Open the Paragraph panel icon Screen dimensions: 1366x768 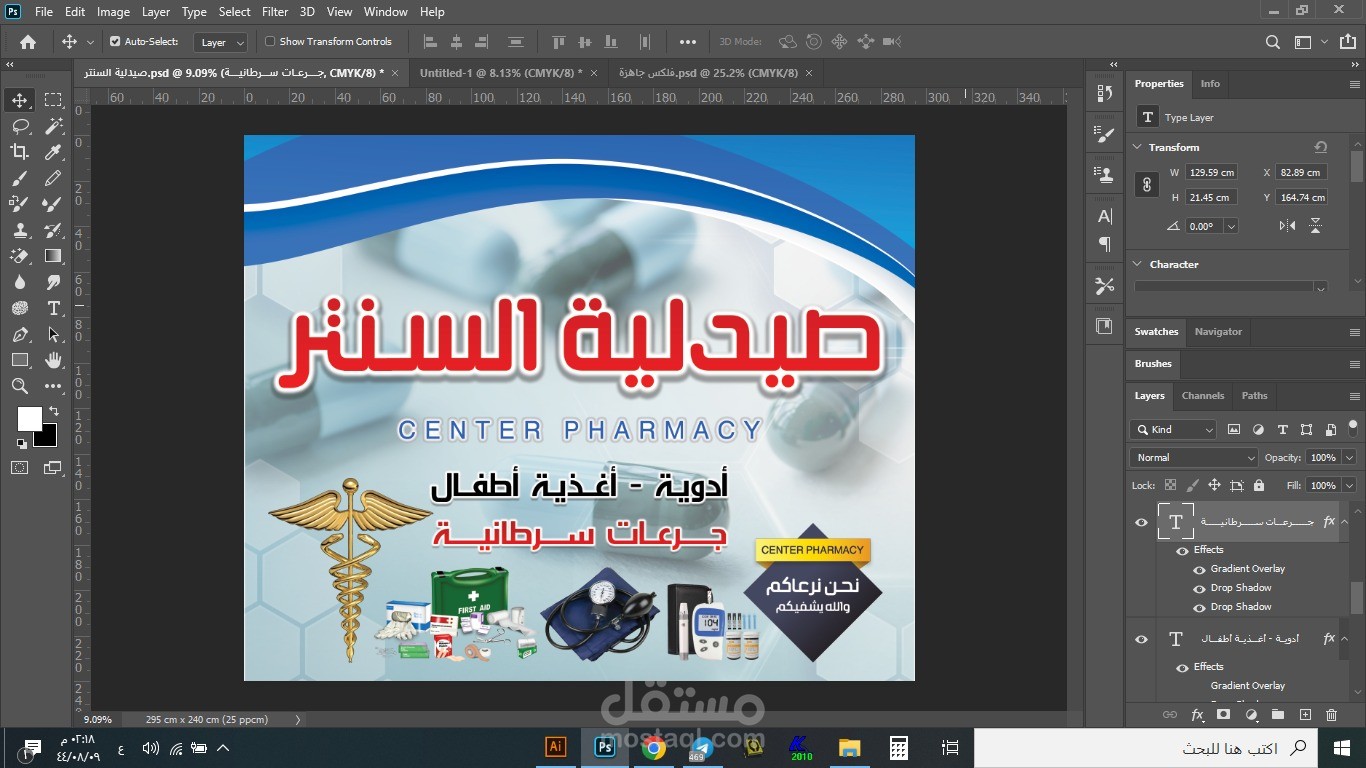coord(1105,243)
